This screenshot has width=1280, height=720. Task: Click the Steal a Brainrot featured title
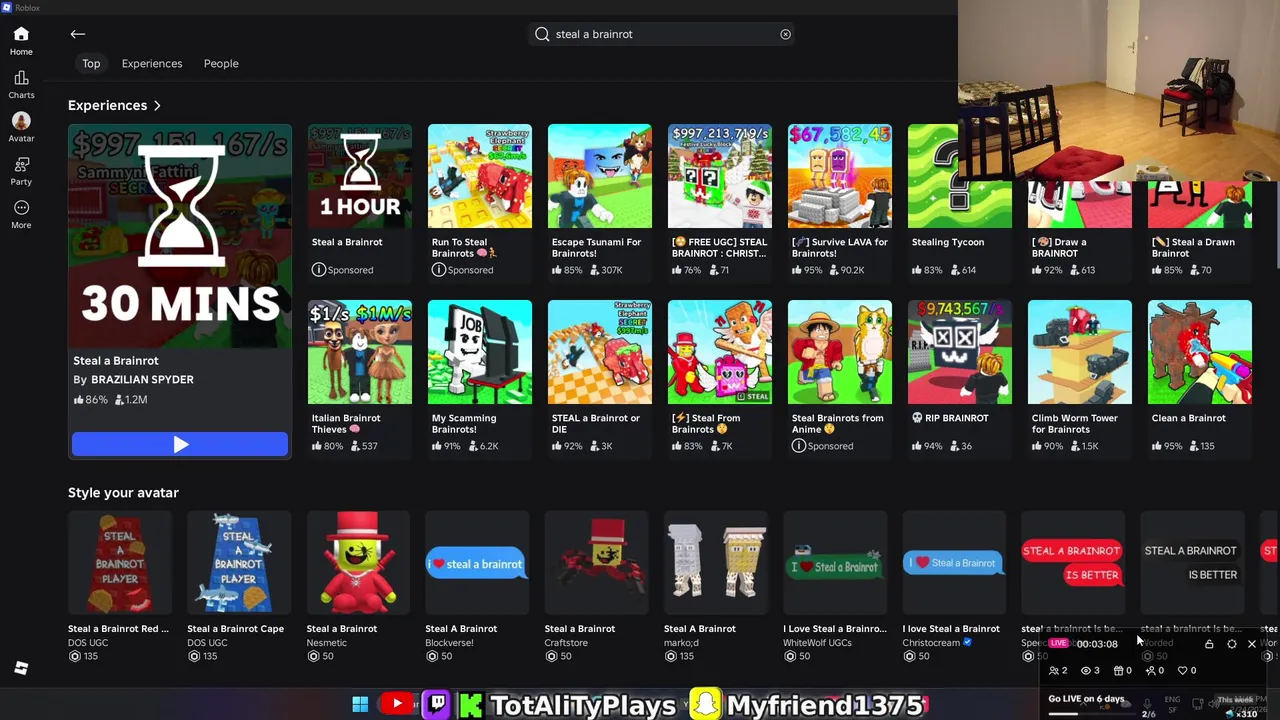116,361
